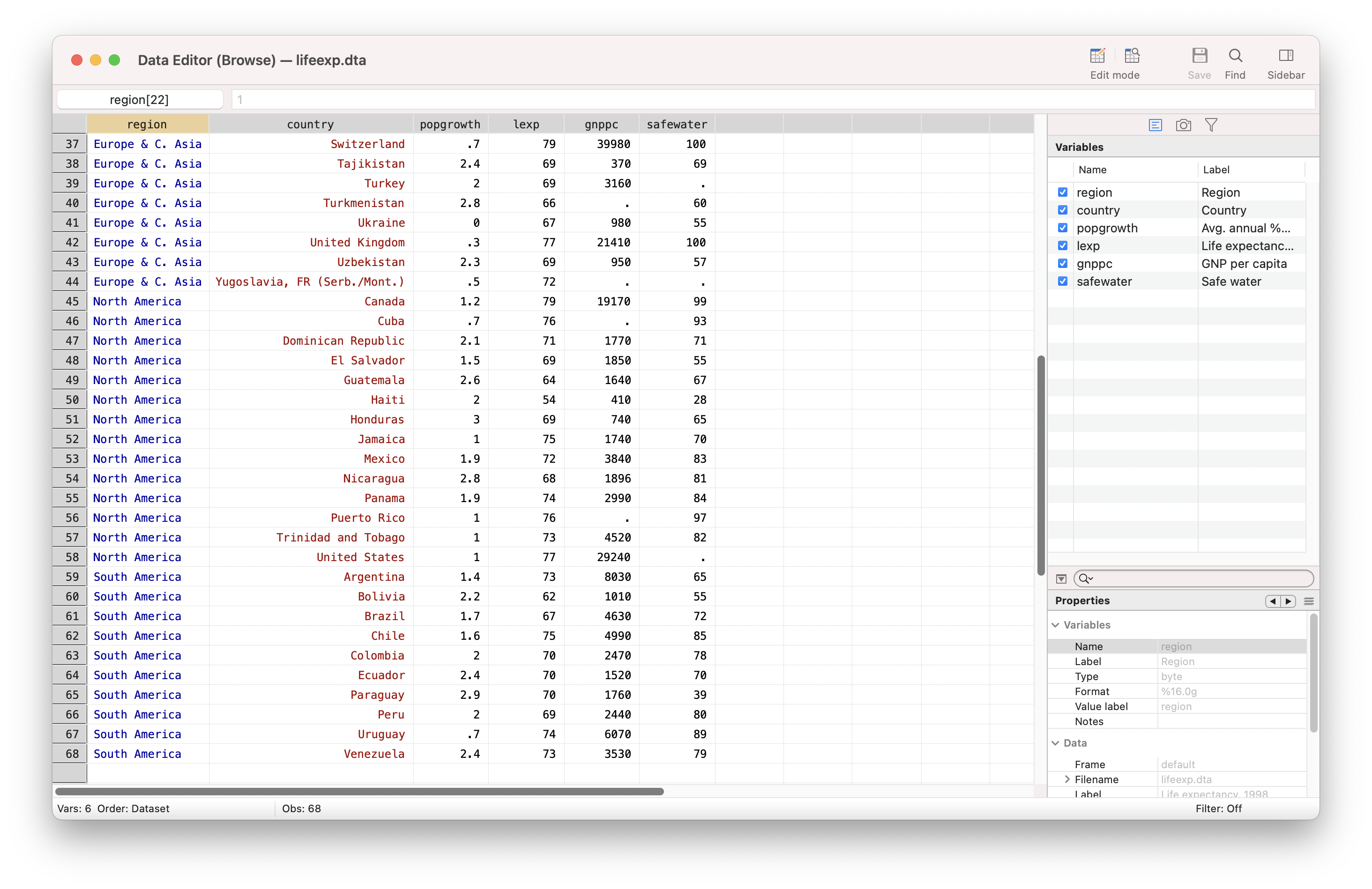Uncheck the popgrowth variable checkbox
This screenshot has width=1372, height=889.
click(1062, 228)
